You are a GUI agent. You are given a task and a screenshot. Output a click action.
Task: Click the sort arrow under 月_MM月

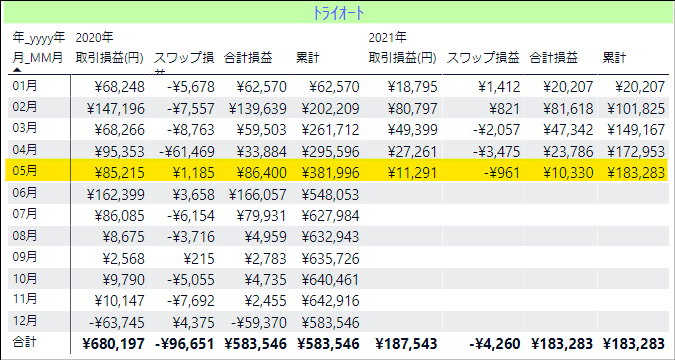(x=16, y=69)
